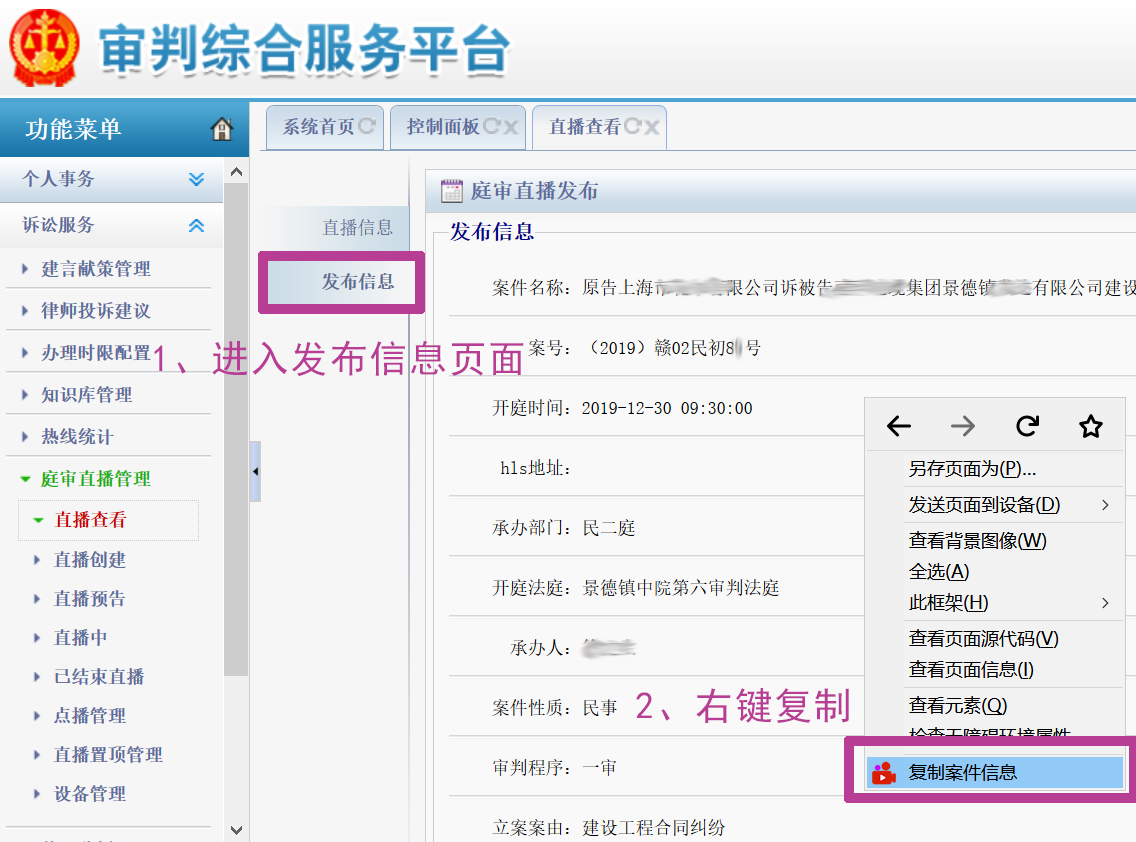Collapse the 庭审直播管理 tree node
The image size is (1136, 842).
(26, 479)
